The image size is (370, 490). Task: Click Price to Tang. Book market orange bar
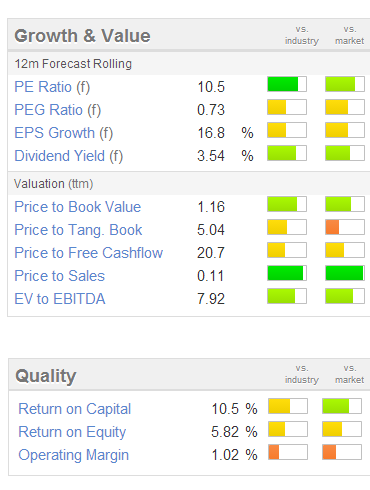[345, 227]
